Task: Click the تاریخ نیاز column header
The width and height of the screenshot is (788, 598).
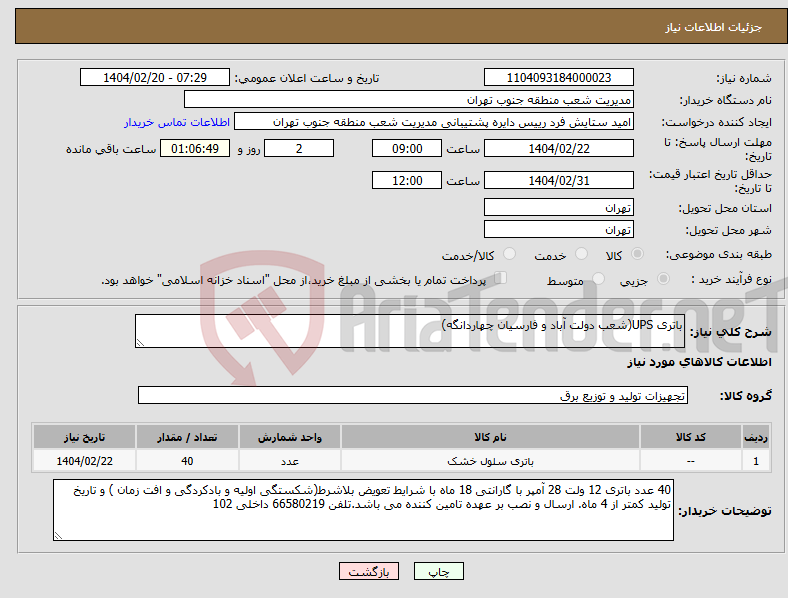Action: pos(84,437)
